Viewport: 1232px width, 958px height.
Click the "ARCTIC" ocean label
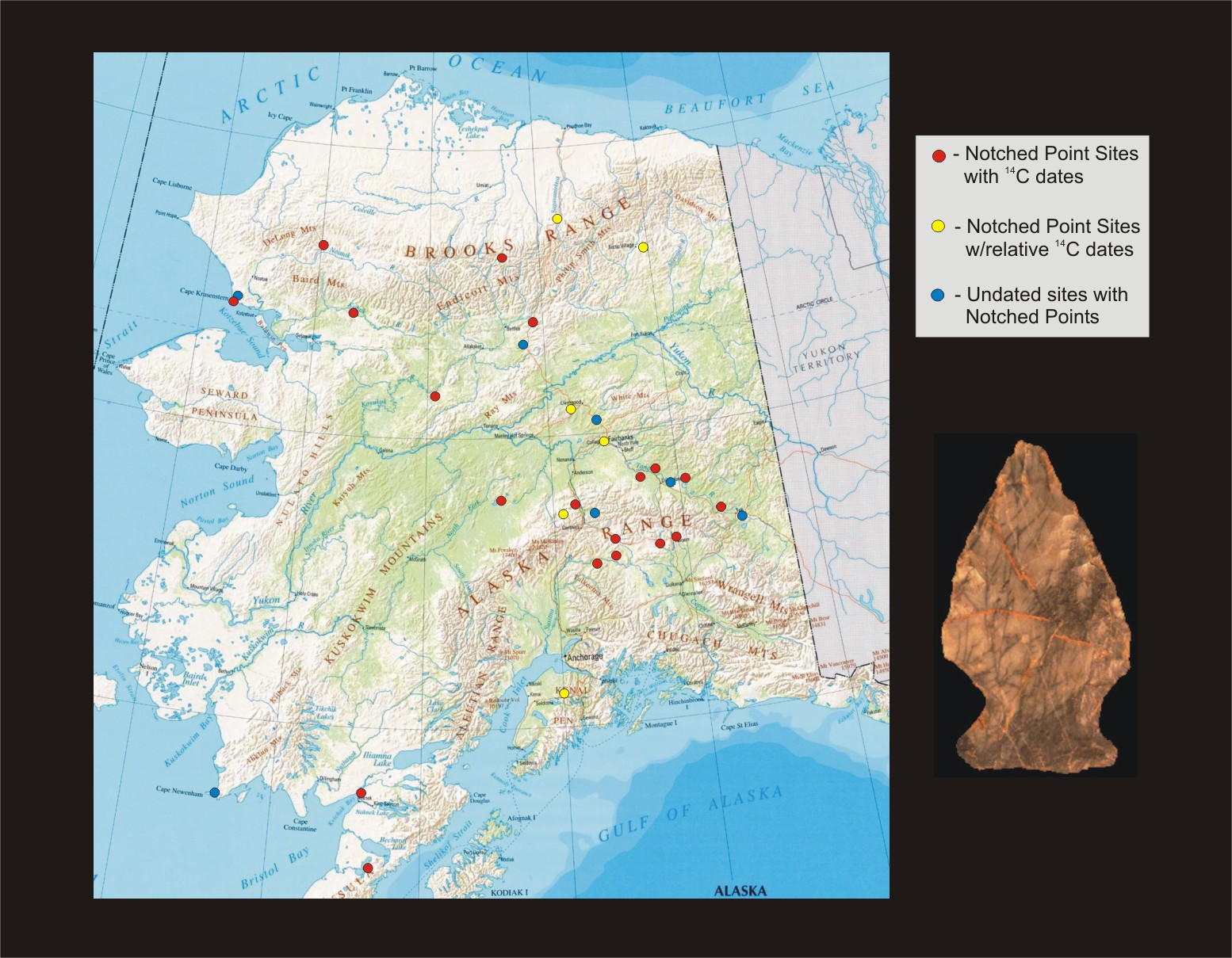(x=271, y=96)
